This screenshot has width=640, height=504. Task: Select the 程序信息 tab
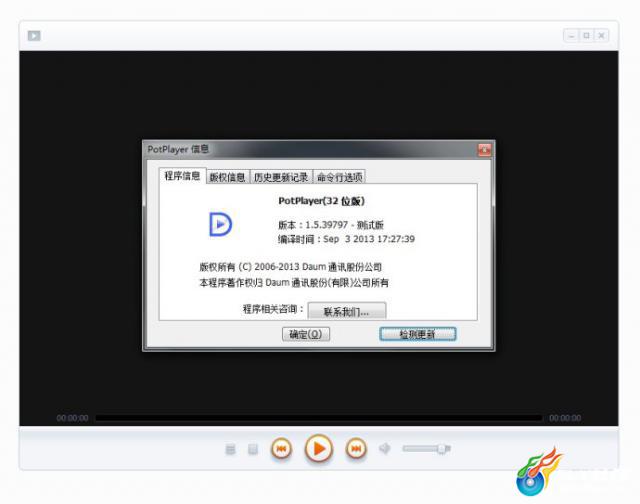(182, 176)
